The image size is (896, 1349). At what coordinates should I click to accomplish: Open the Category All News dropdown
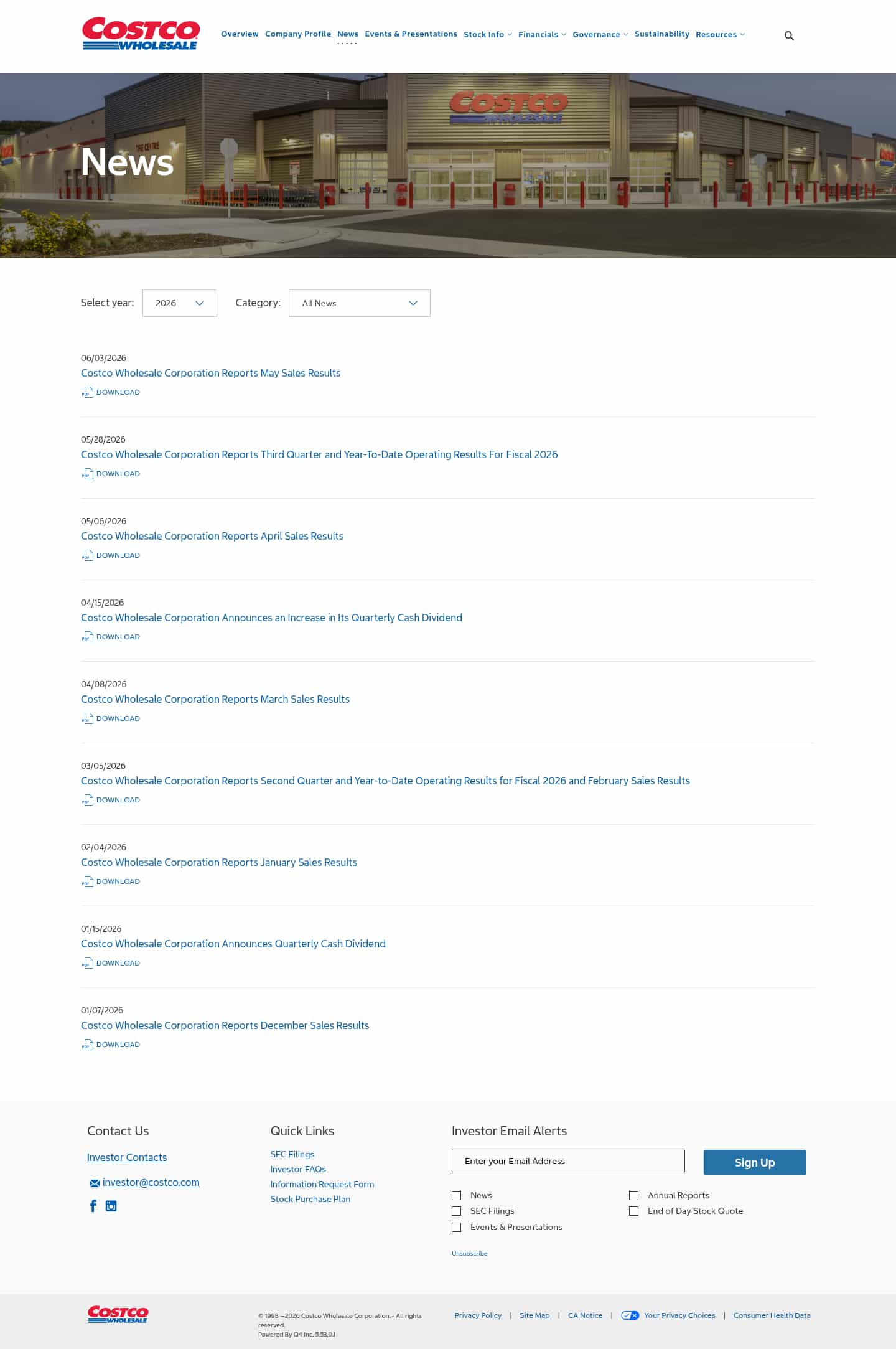pos(360,303)
